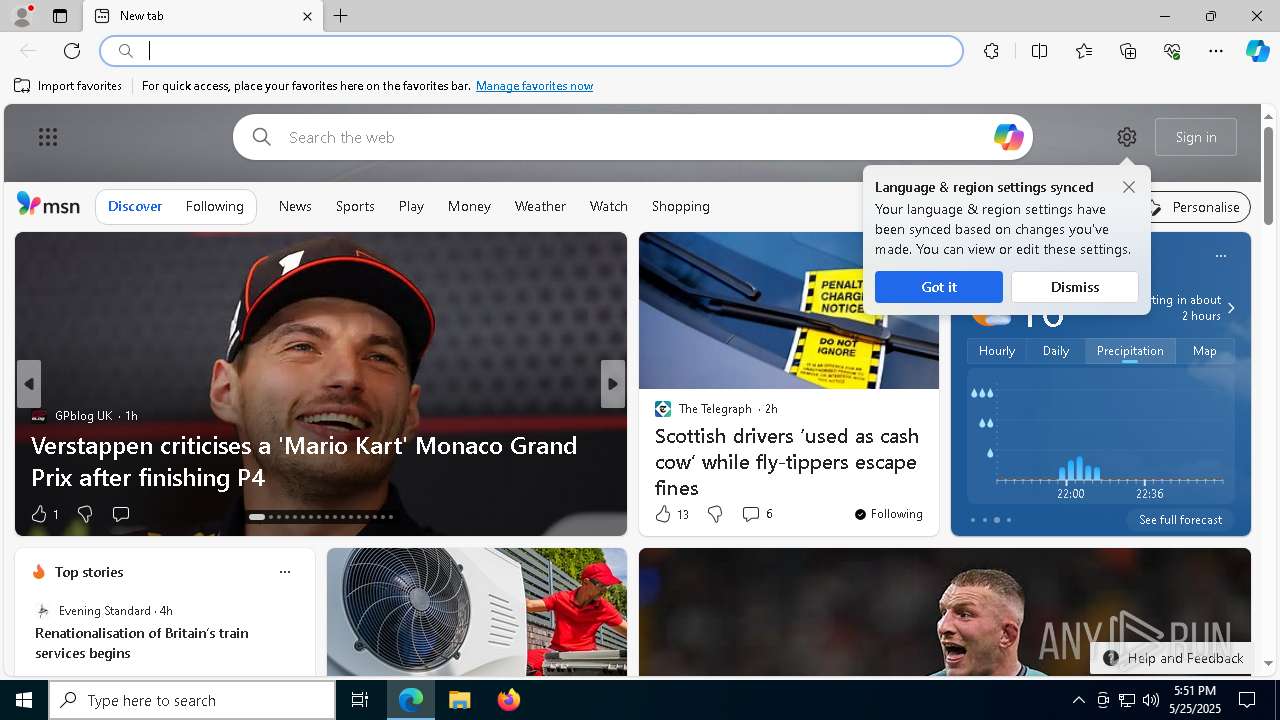Click the Personalise button
The image size is (1280, 720).
(x=1196, y=207)
